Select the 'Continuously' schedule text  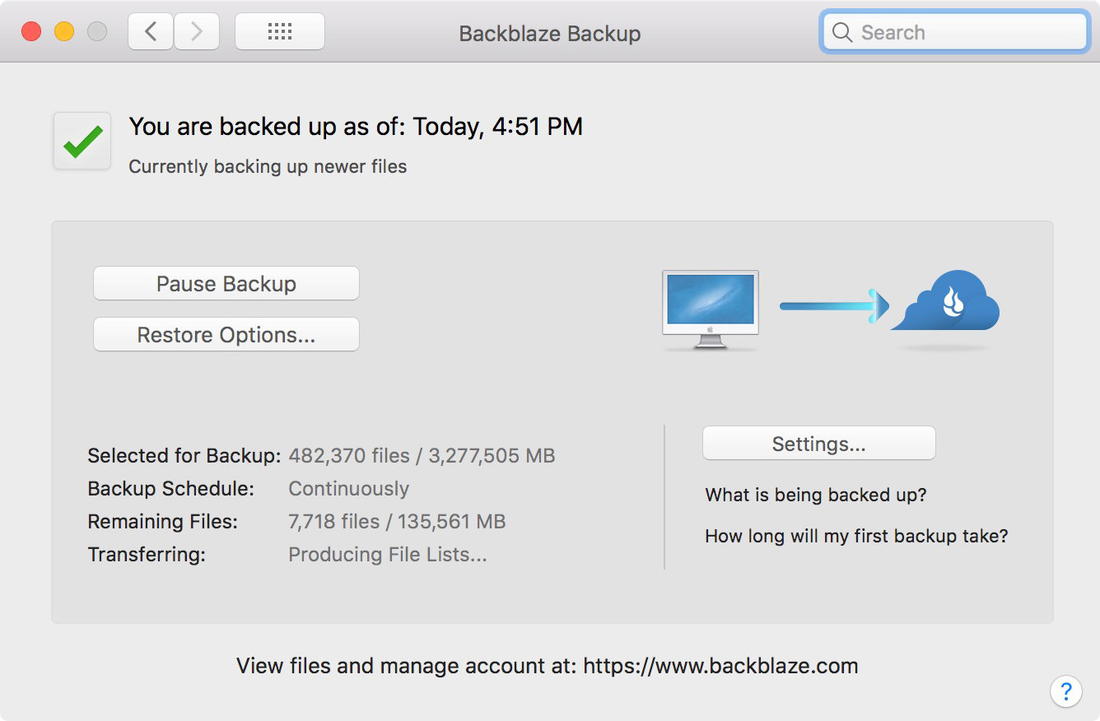tap(348, 489)
